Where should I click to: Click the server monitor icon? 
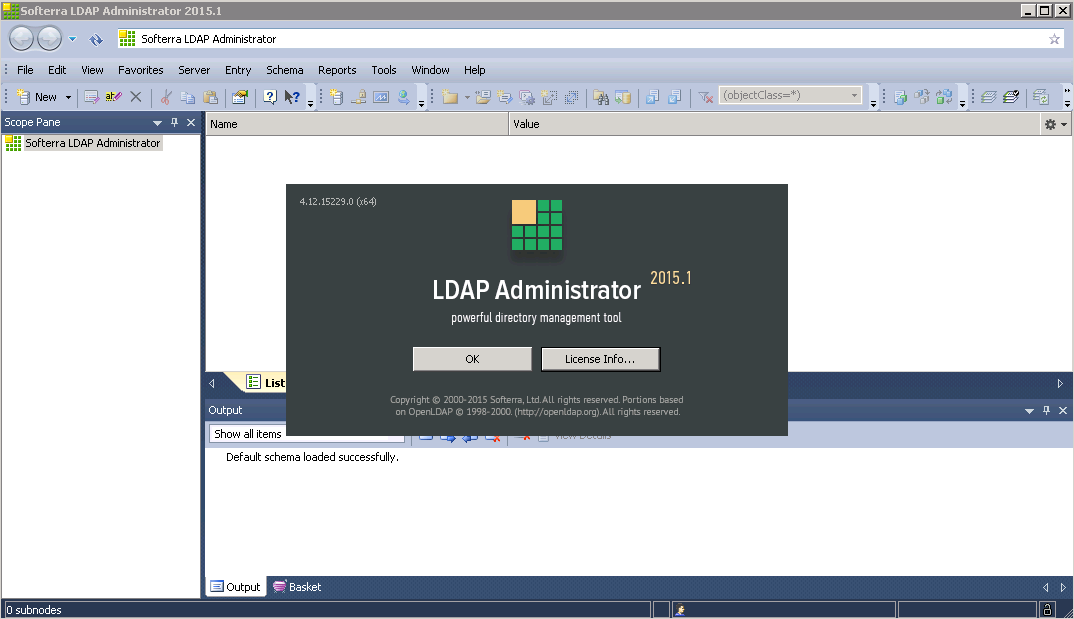point(381,97)
